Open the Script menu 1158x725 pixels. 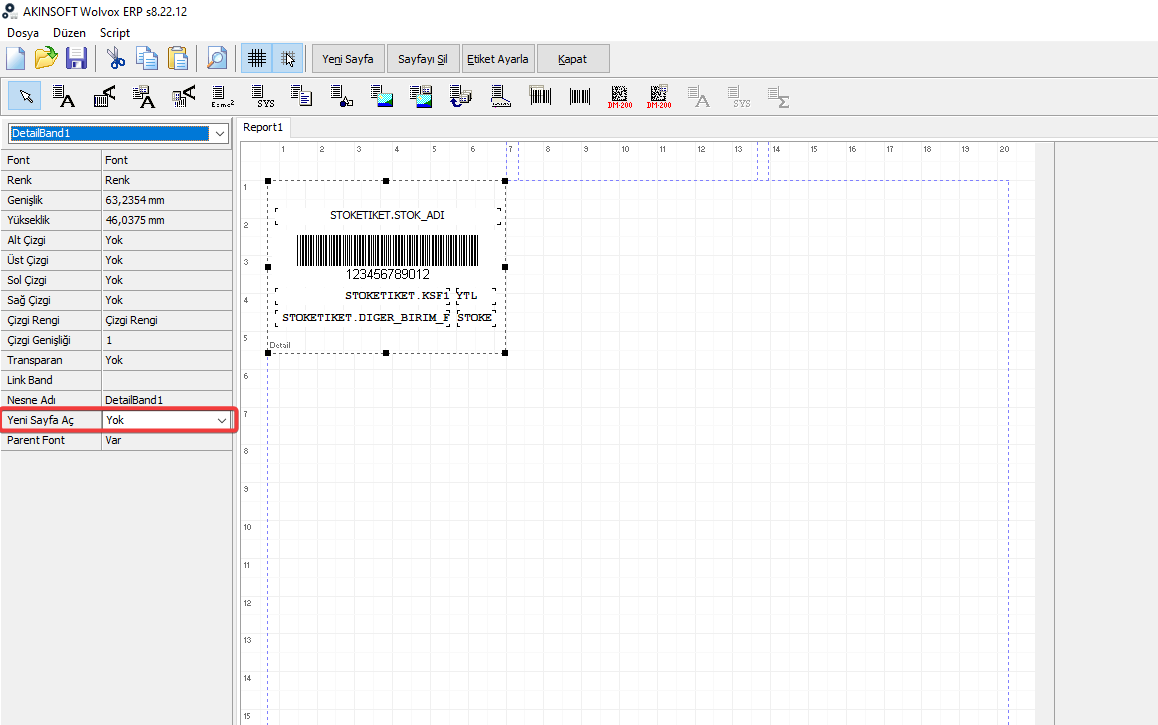tap(114, 32)
